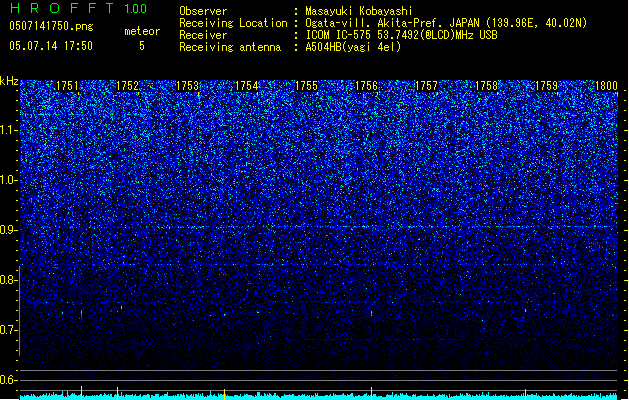Click the 1754 time marker
The width and height of the screenshot is (629, 400).
point(247,86)
